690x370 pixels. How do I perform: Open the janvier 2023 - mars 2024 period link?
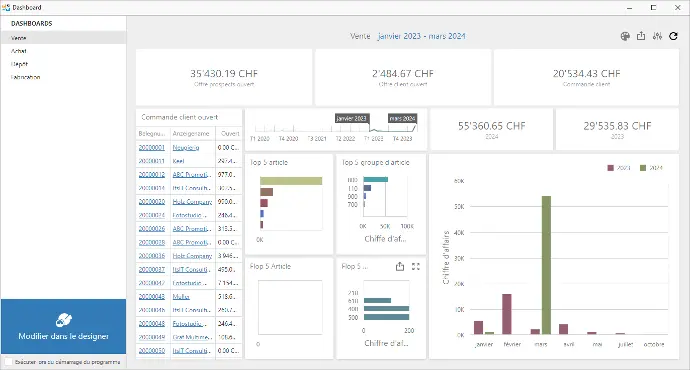(422, 36)
